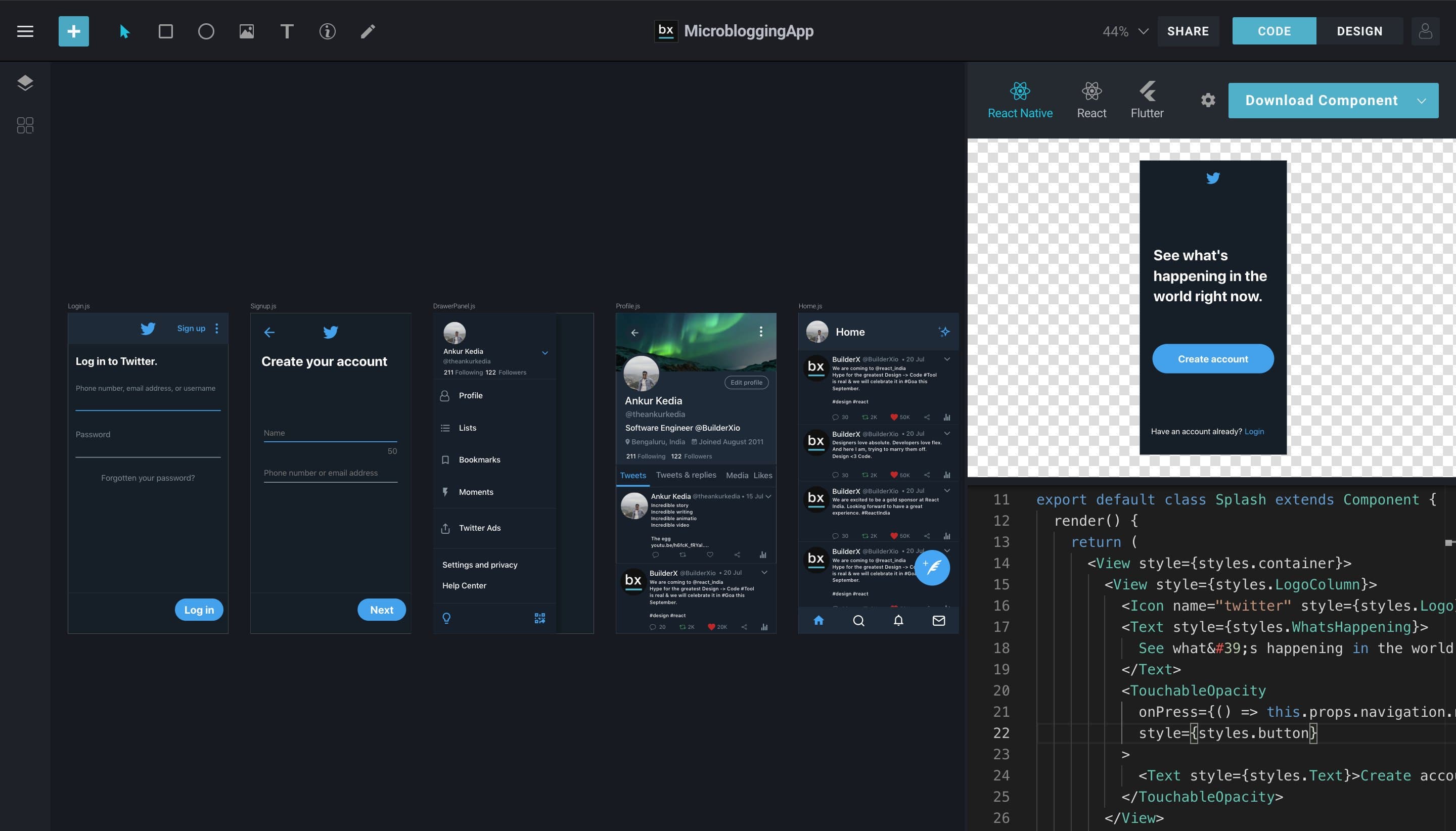Click the blue plus add button
This screenshot has height=831, width=1456.
(74, 31)
